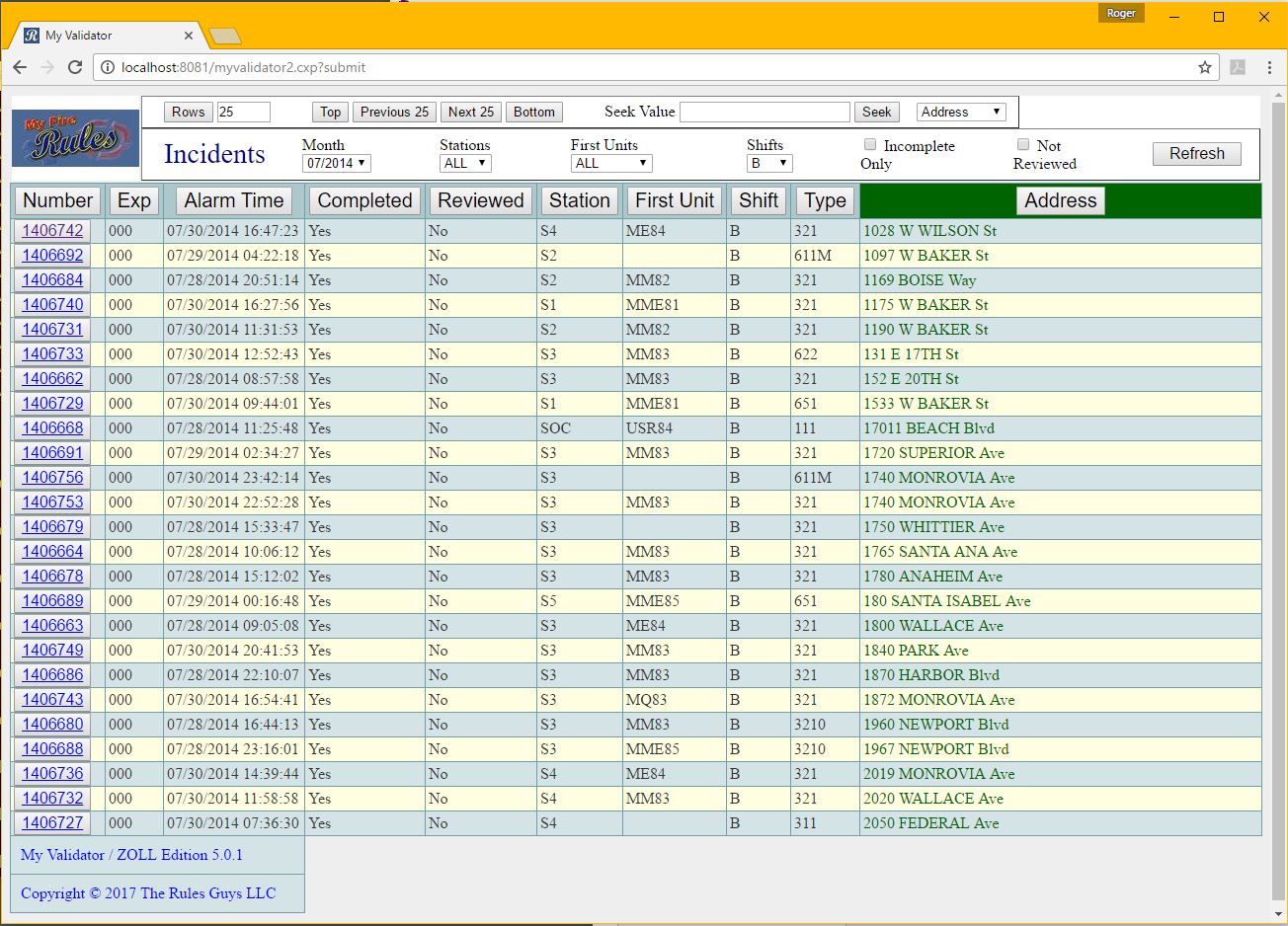
Task: Click the My Fire Rules logo
Action: pyautogui.click(x=75, y=139)
